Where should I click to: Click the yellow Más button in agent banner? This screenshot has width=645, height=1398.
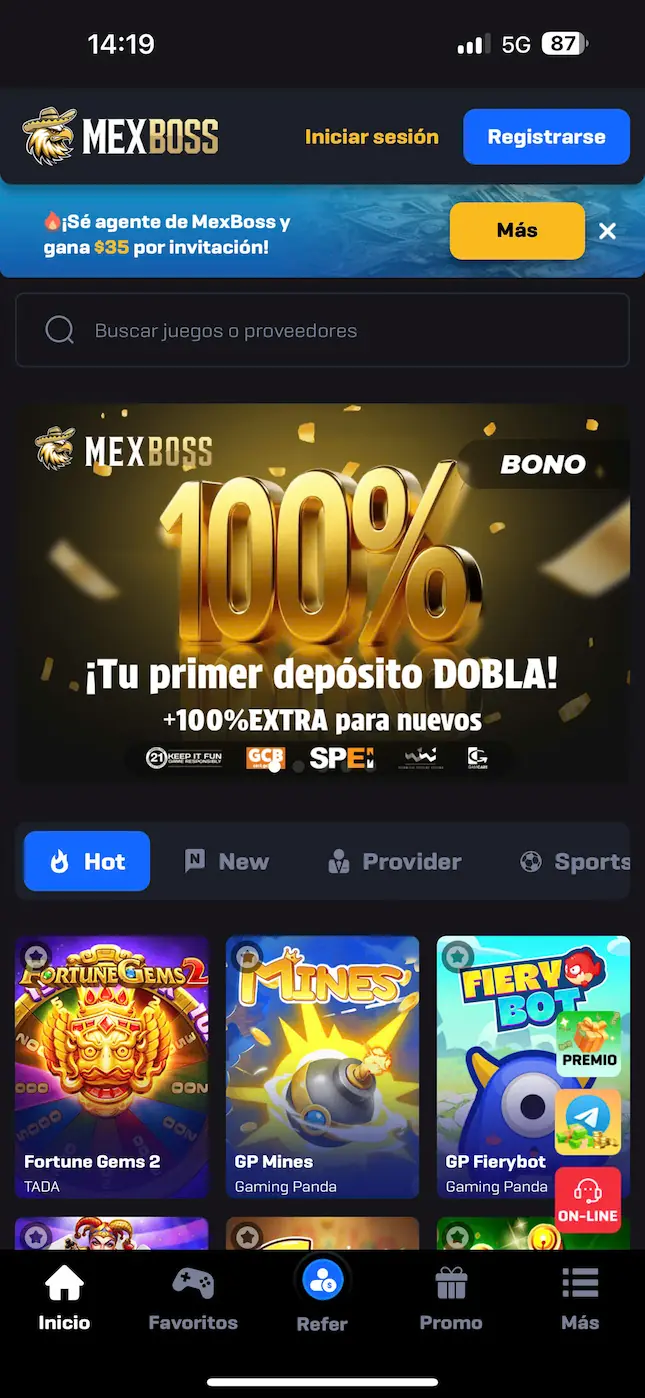click(x=517, y=231)
